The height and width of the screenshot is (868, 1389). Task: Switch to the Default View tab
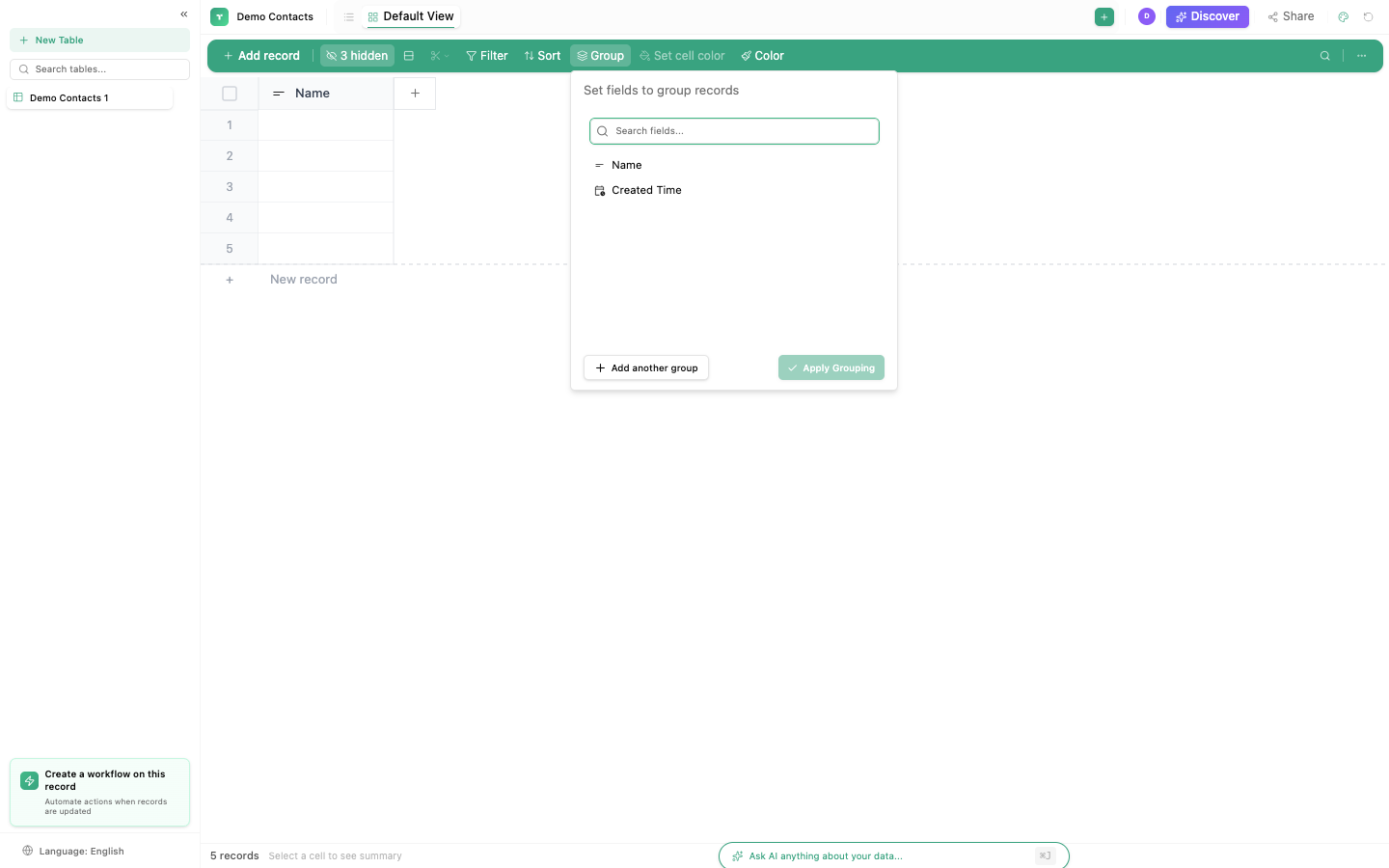click(x=411, y=16)
